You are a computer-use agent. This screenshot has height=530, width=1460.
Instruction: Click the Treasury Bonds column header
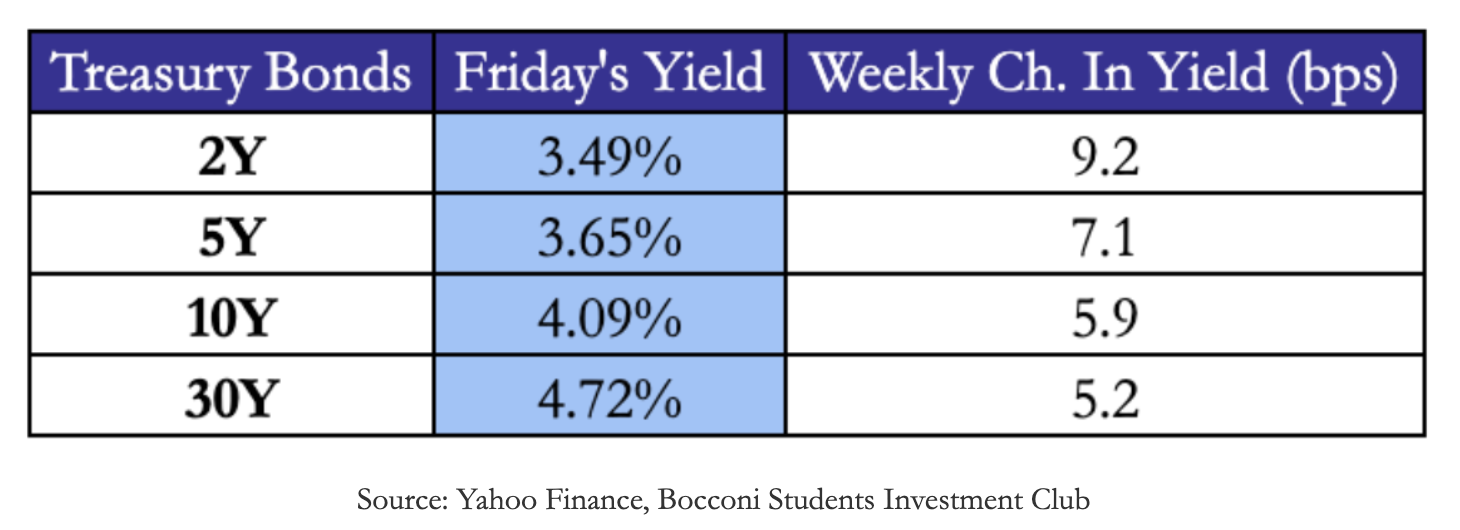click(x=232, y=75)
